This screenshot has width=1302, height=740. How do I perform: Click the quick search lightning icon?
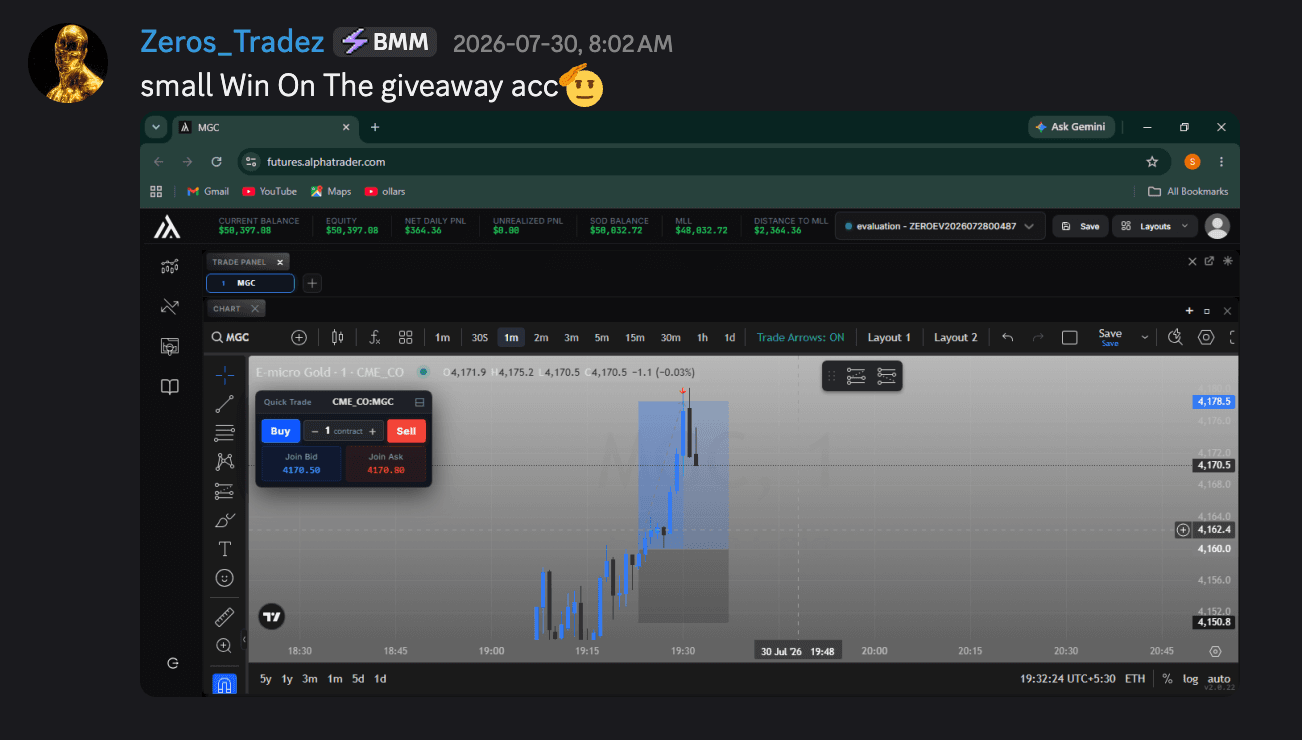tap(1176, 337)
